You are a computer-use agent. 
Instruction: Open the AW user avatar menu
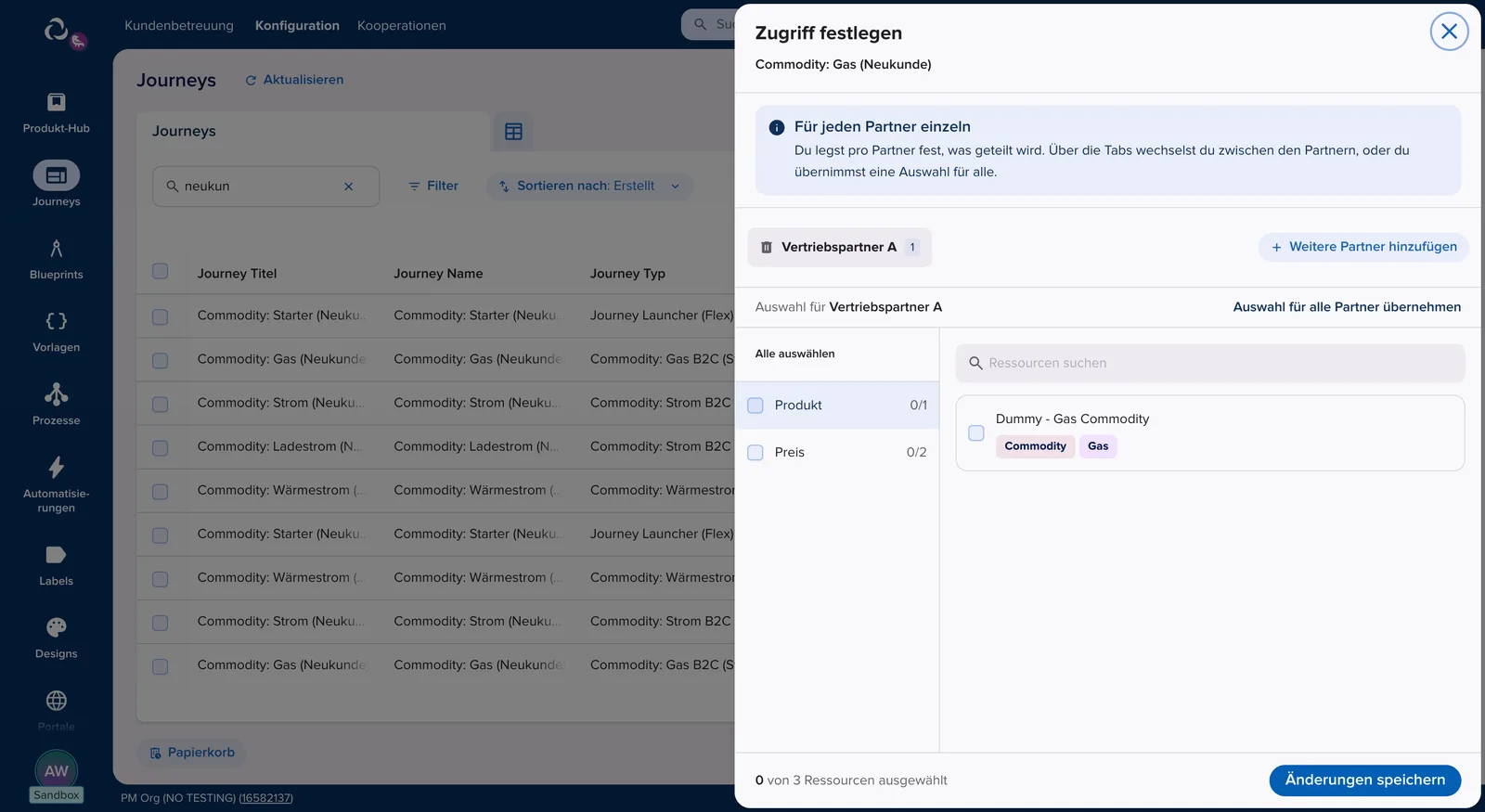pos(57,771)
